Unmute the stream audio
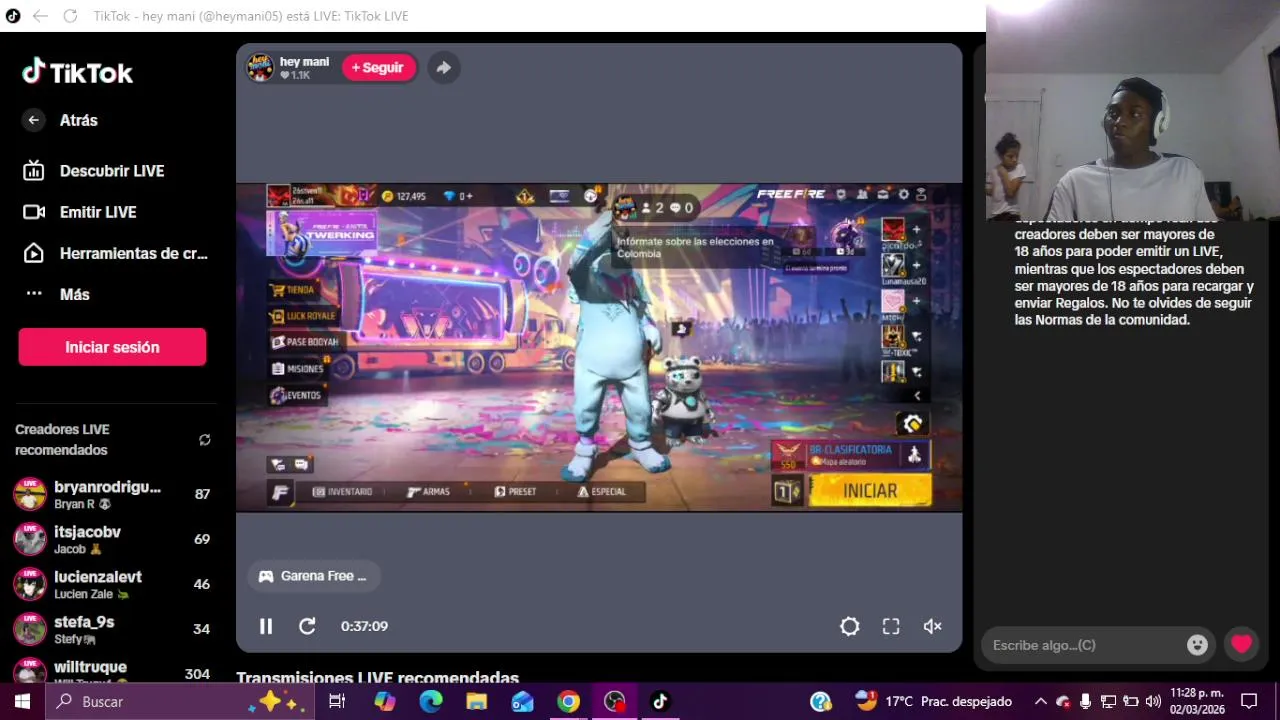The width and height of the screenshot is (1280, 720). 932,626
